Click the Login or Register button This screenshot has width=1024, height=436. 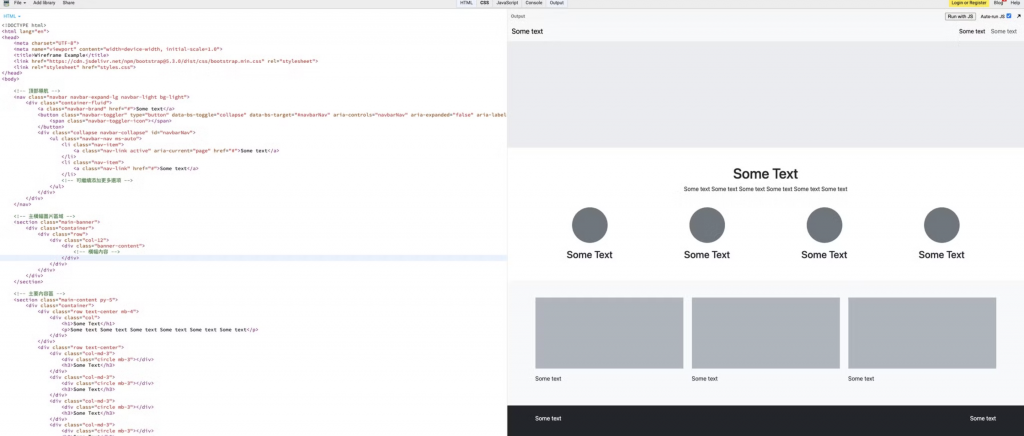pyautogui.click(x=968, y=3)
